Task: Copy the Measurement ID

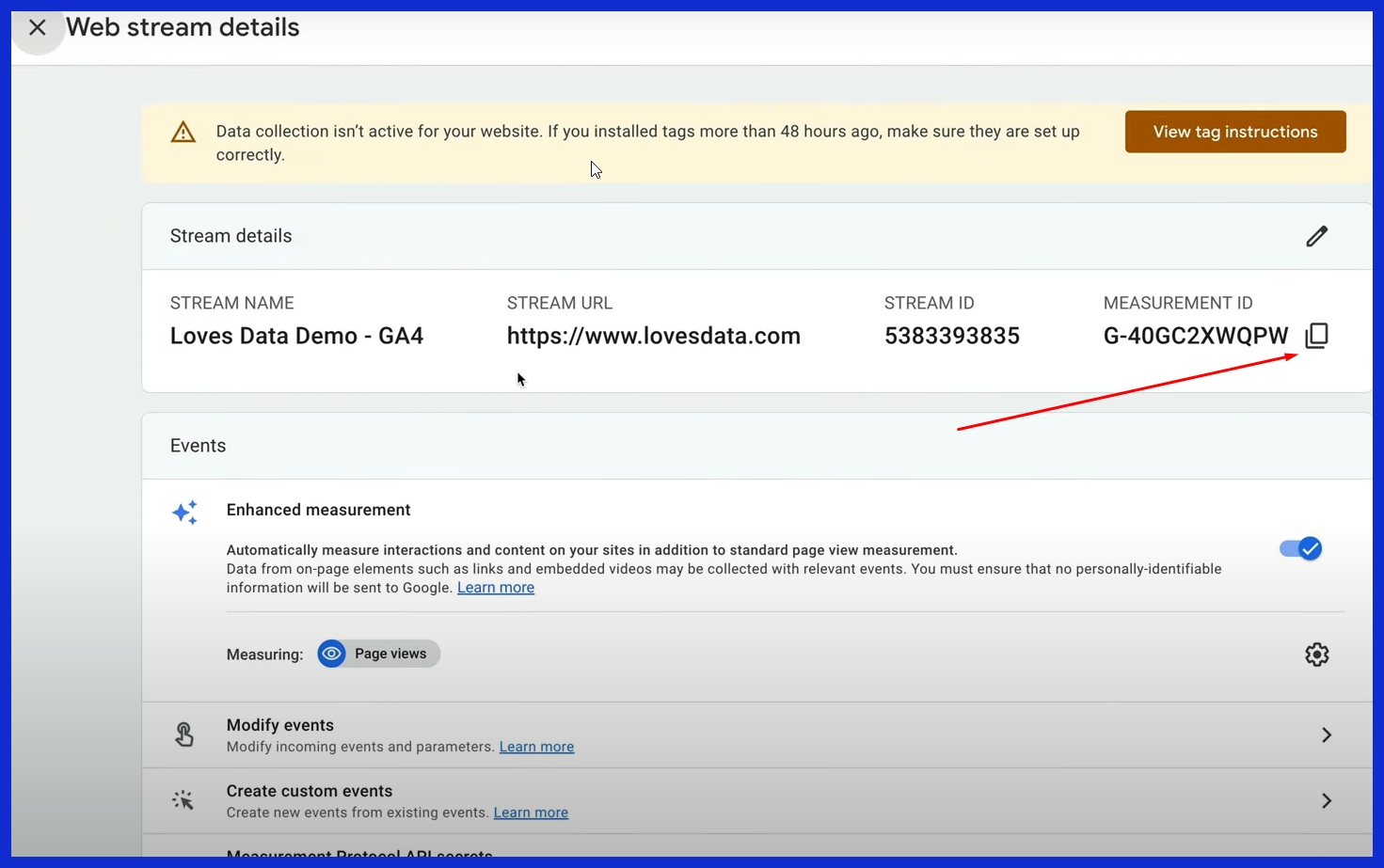Action: click(x=1317, y=336)
